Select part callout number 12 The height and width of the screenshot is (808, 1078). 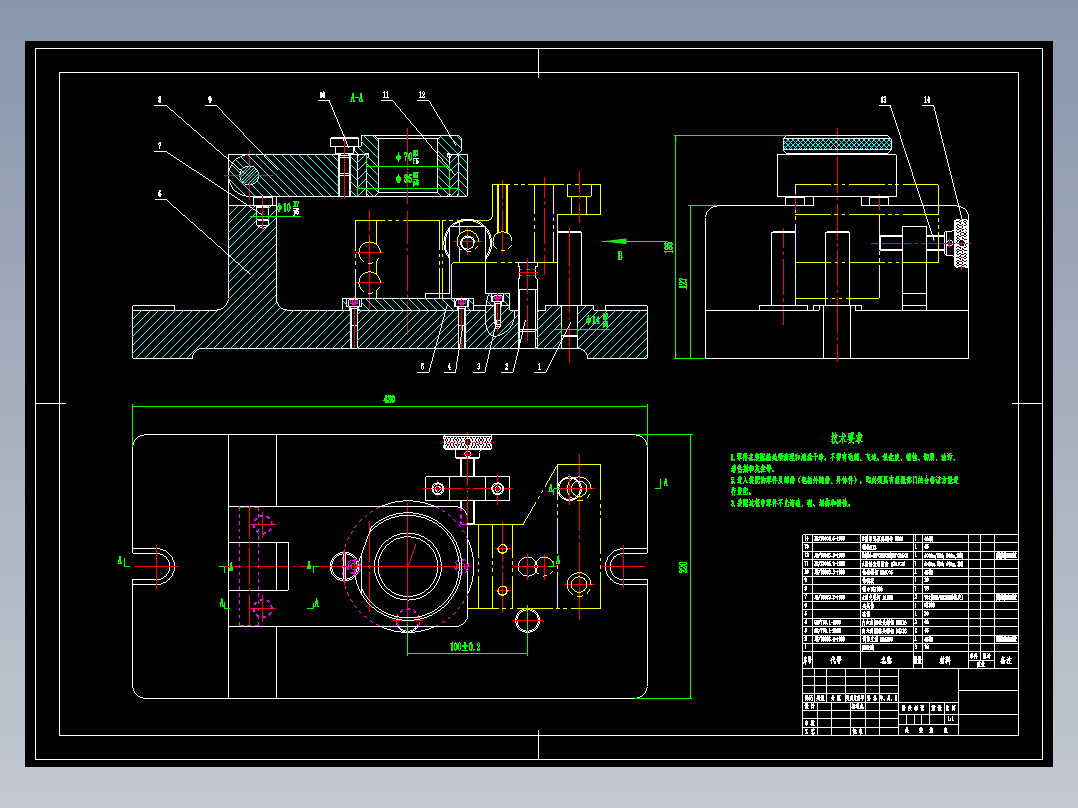(x=421, y=95)
